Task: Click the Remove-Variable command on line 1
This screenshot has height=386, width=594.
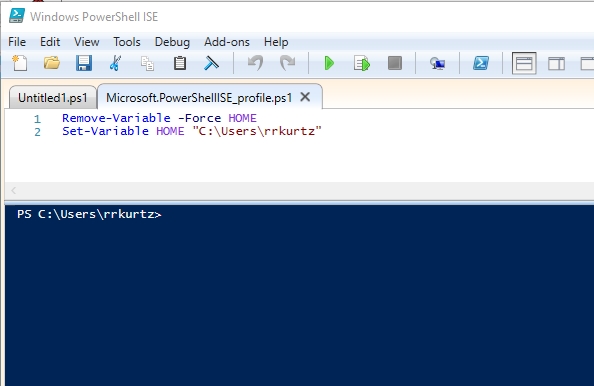Action: pyautogui.click(x=116, y=118)
